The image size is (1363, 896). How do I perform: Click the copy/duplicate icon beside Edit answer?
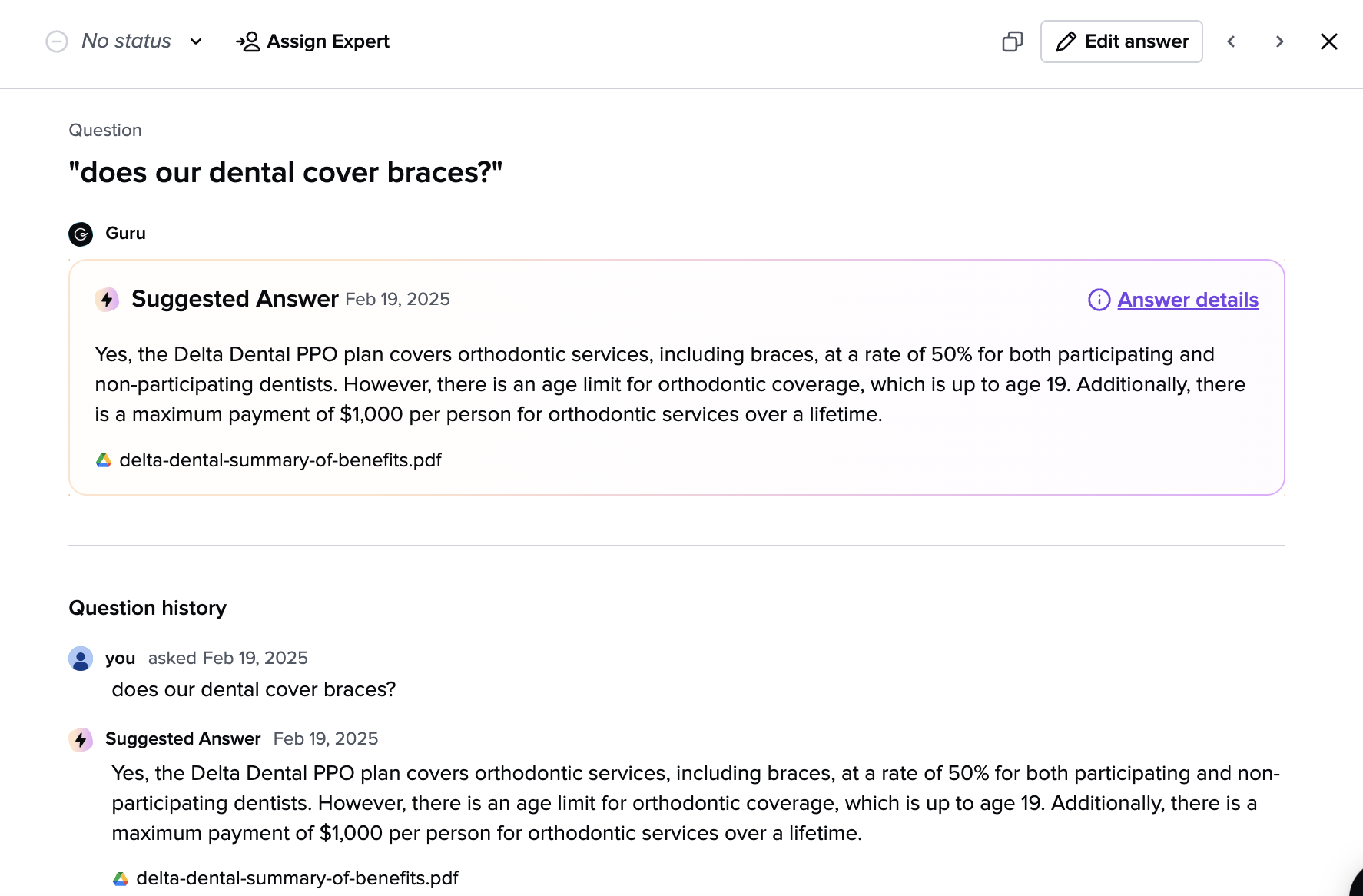[x=1012, y=41]
